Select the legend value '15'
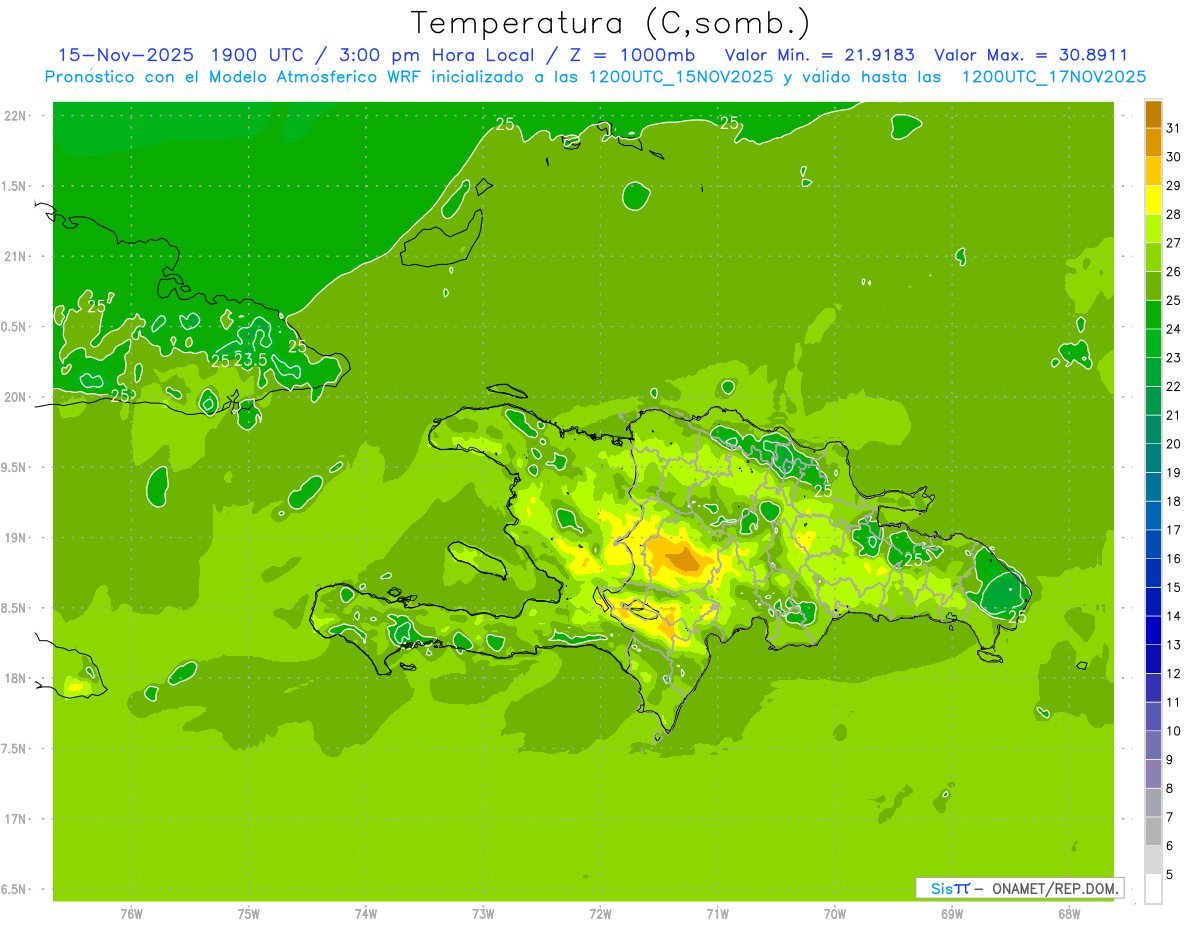 tap(1174, 587)
